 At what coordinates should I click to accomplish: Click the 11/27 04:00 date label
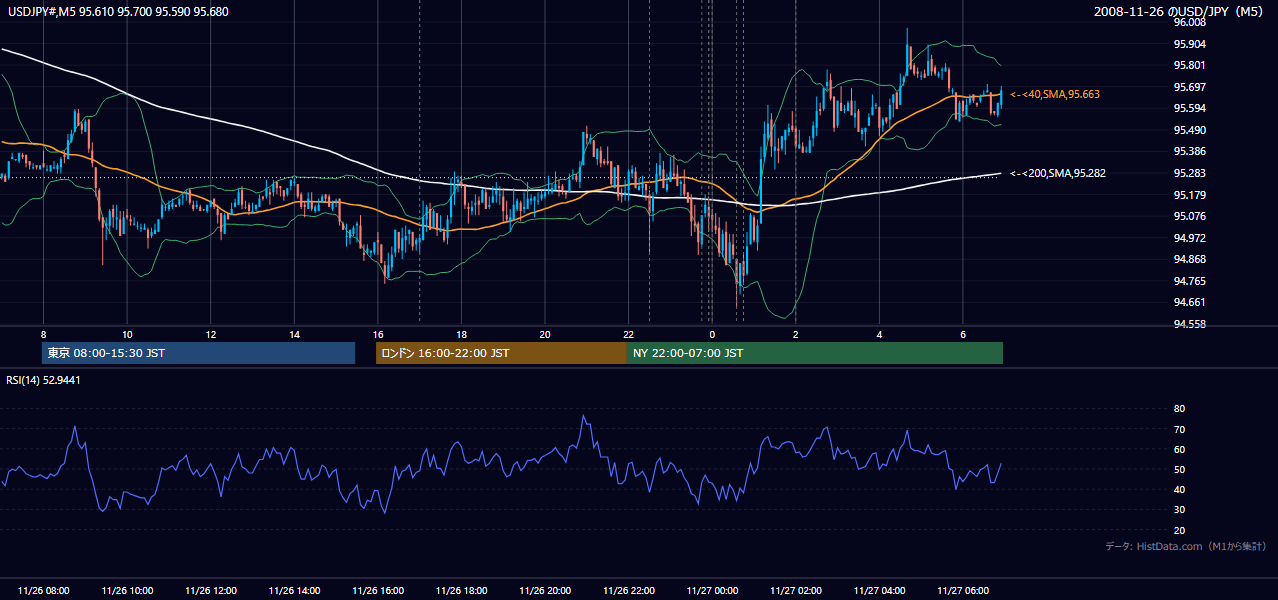click(879, 591)
